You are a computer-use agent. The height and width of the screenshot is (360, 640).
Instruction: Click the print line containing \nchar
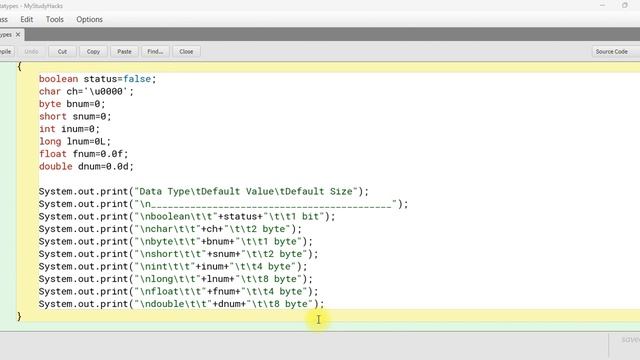(x=170, y=229)
